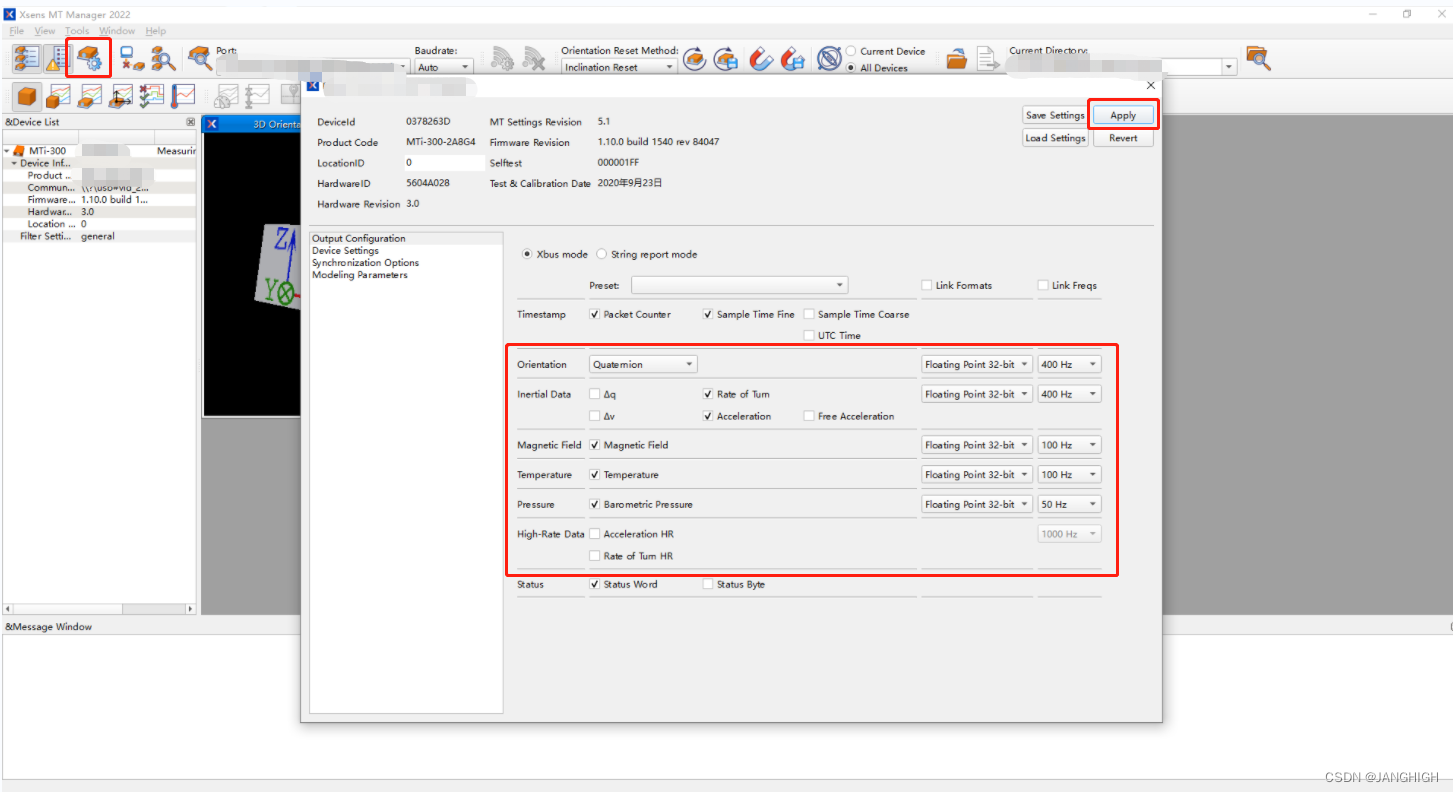Select Synchronization Options in the settings list
This screenshot has height=792, width=1453.
point(365,263)
